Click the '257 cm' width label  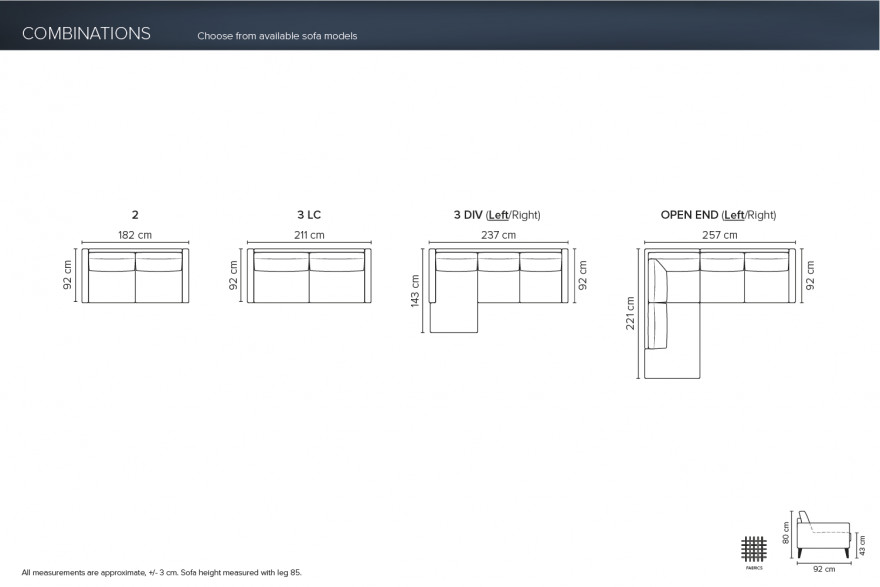point(719,235)
